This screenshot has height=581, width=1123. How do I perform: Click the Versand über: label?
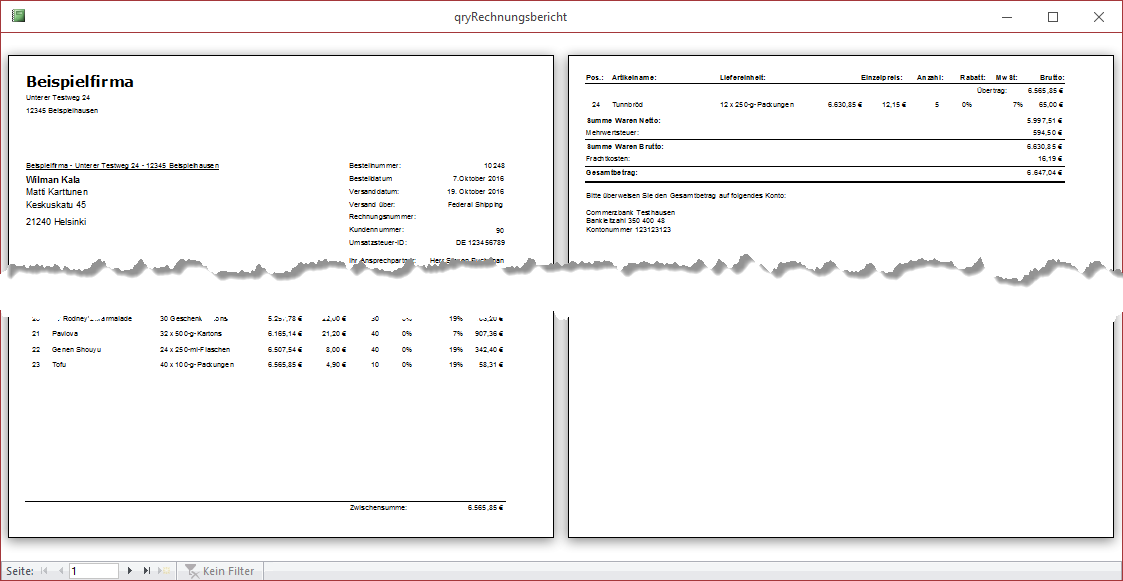pyautogui.click(x=372, y=204)
